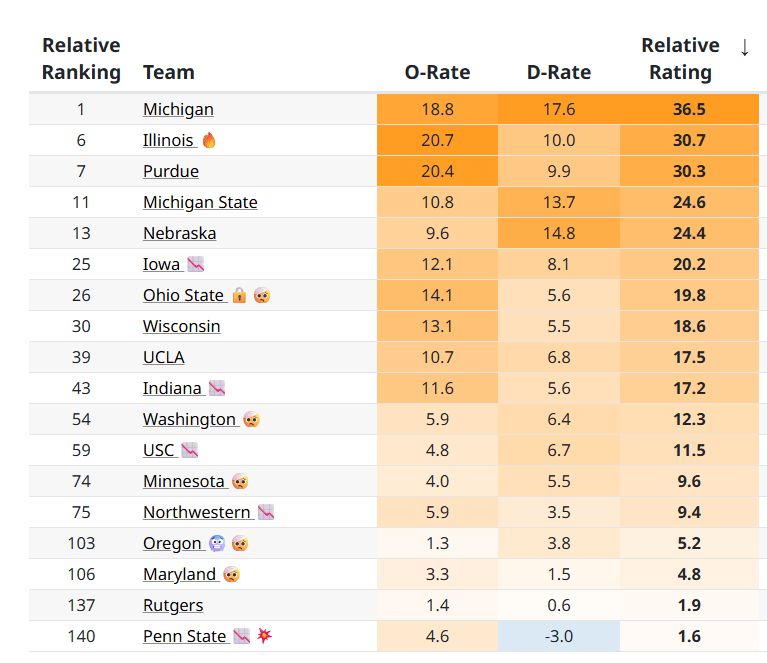Click the bandaged face icon beside Washington
This screenshot has height=663, width=767.
251,419
